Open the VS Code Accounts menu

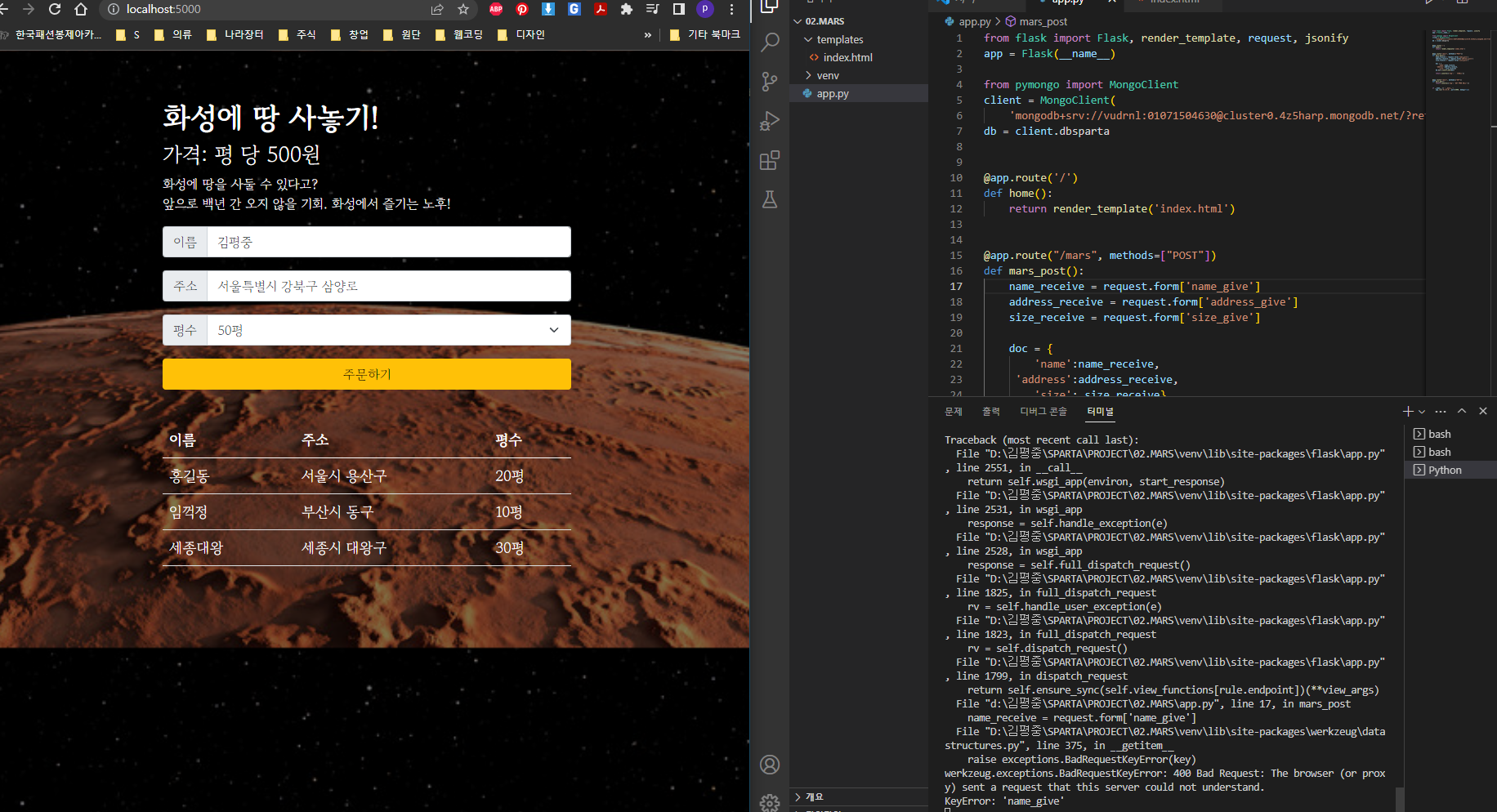[770, 765]
